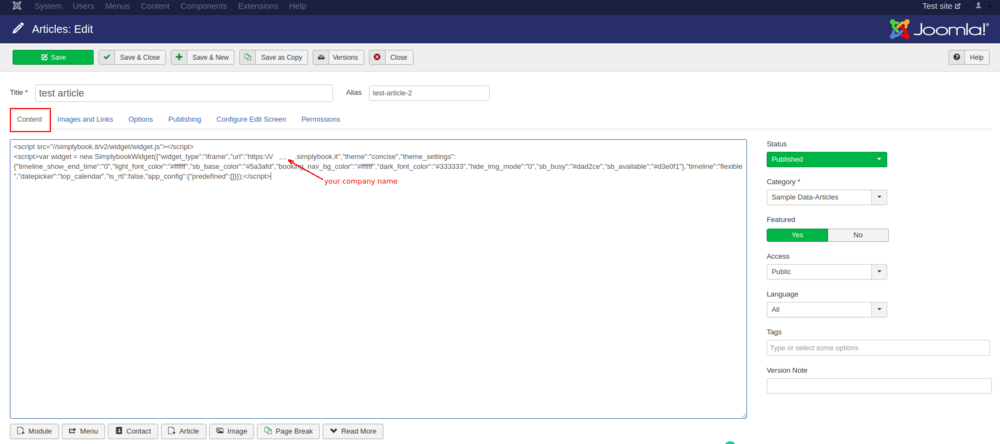Open the Access Public dropdown
1000x444 pixels.
(x=826, y=271)
